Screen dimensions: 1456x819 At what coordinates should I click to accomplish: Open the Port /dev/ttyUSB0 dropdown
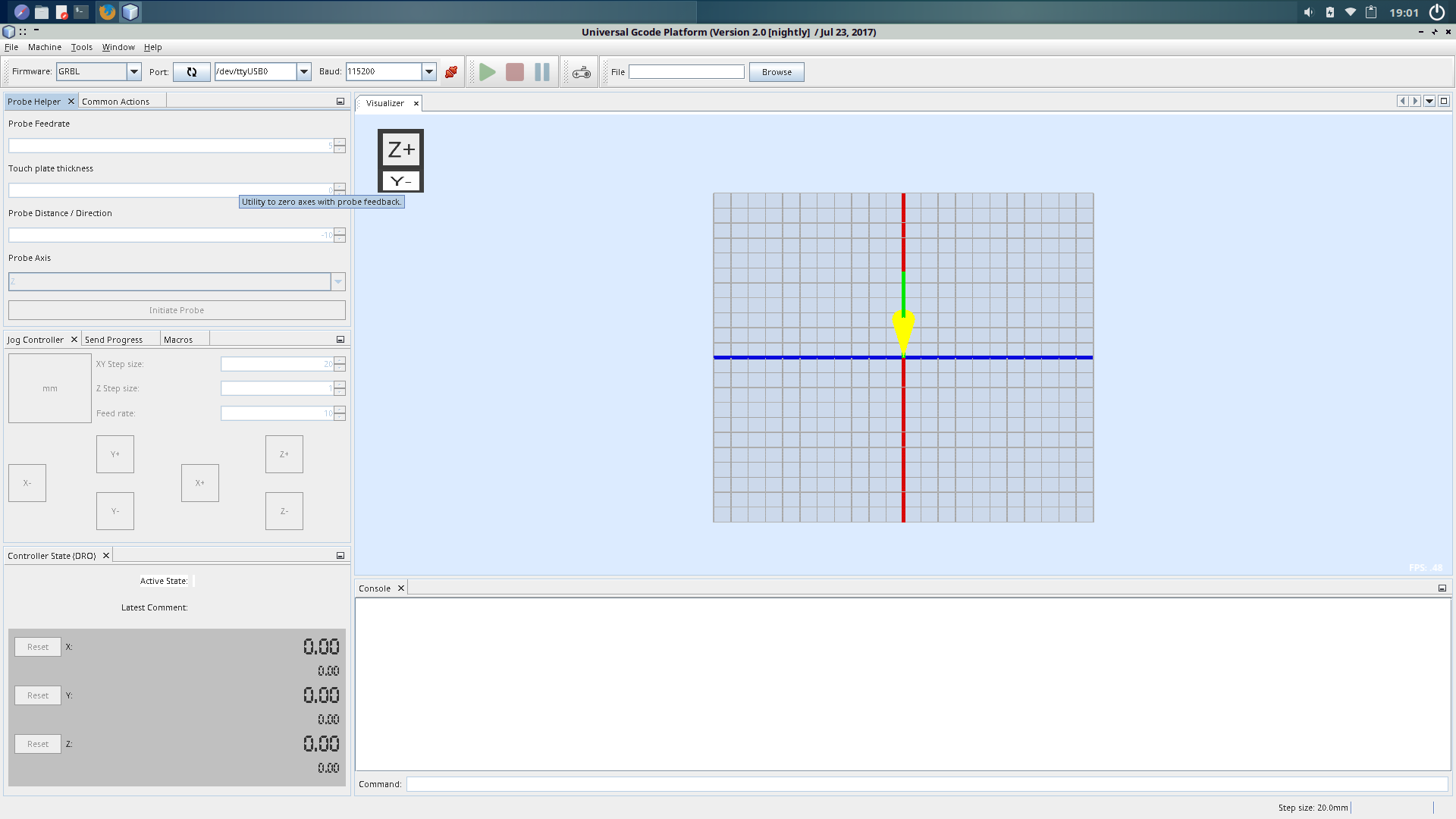click(304, 72)
